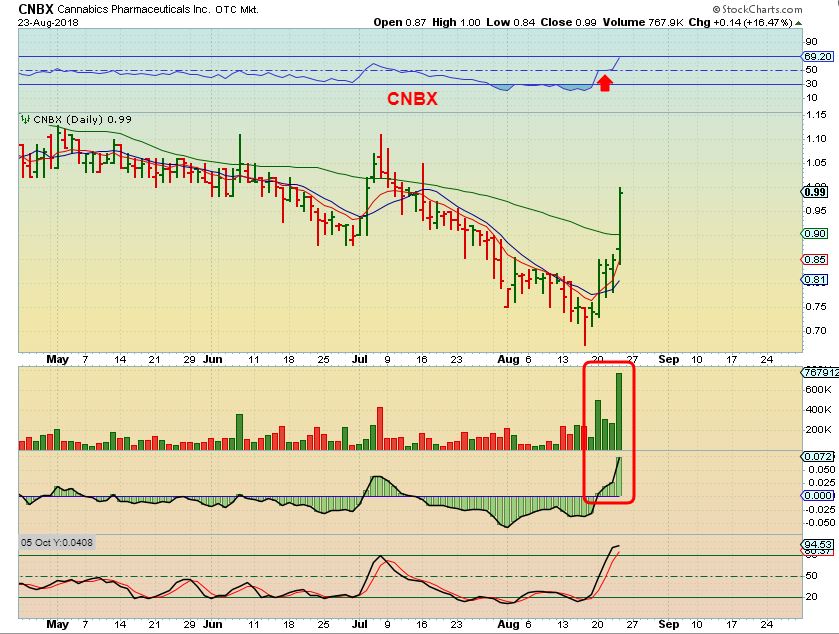
Task: Click the red 0.85 moving average tag
Action: point(815,259)
